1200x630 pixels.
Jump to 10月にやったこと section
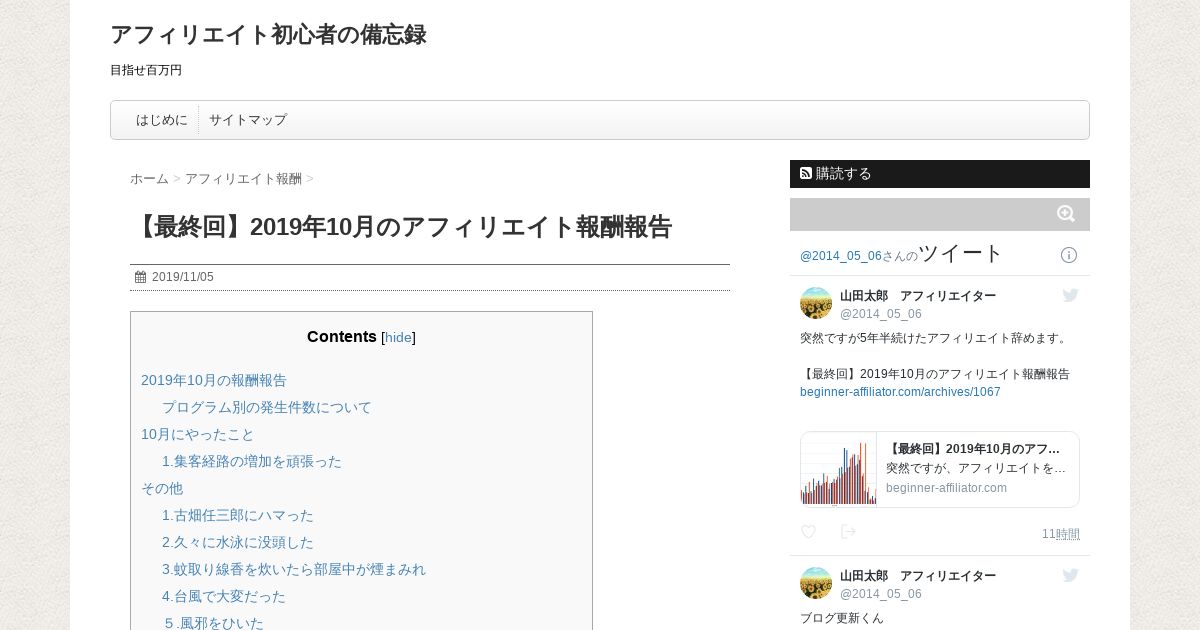click(198, 435)
